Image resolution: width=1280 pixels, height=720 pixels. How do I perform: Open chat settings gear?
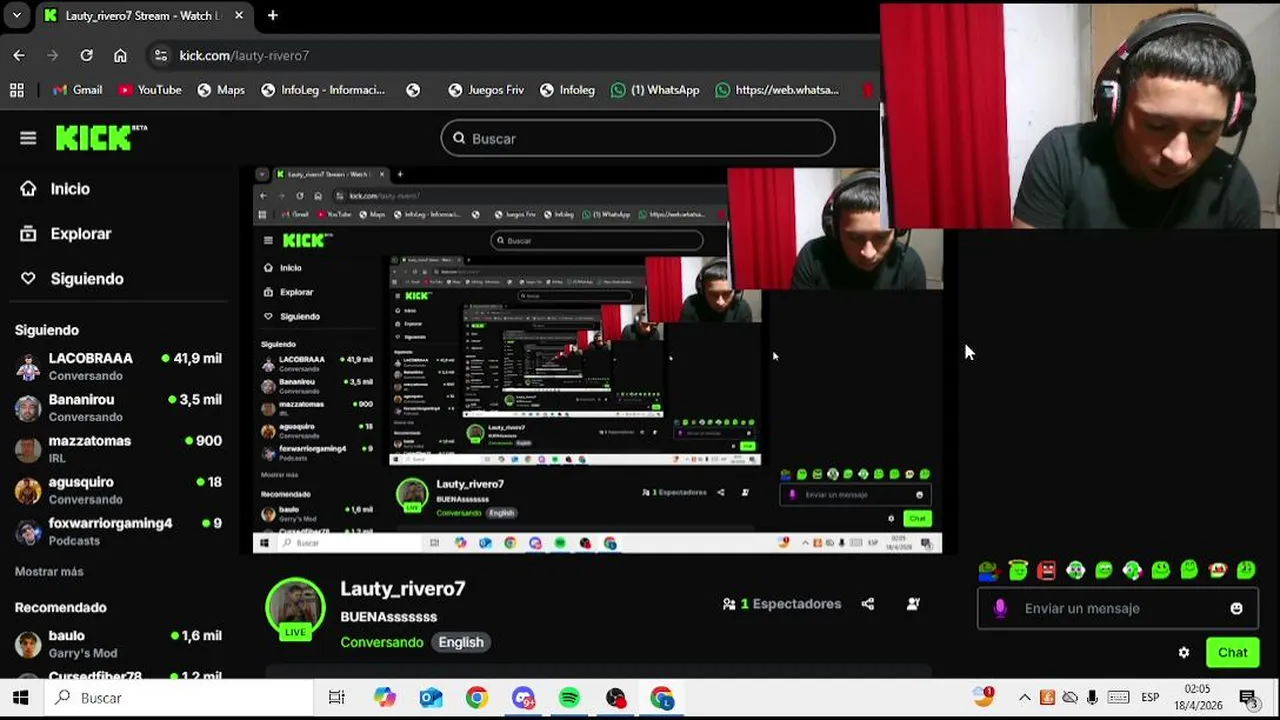(x=1184, y=652)
